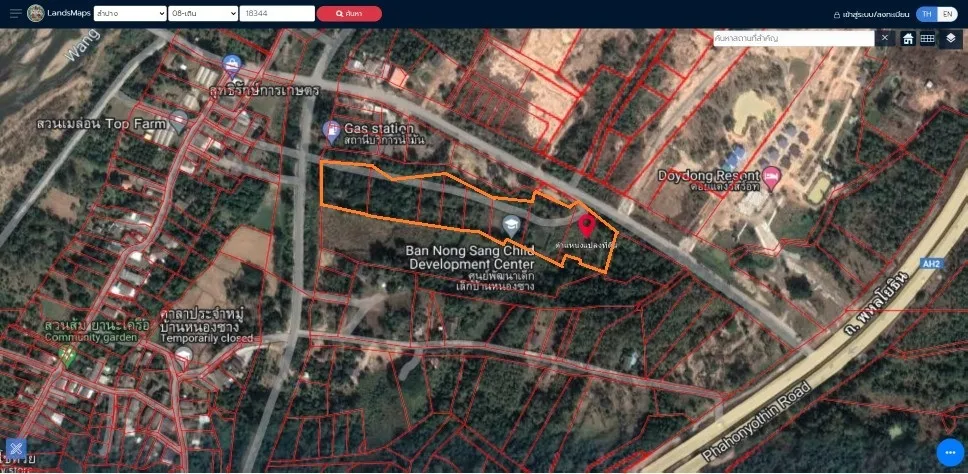
Task: Click the Gas station map marker
Action: [x=331, y=129]
